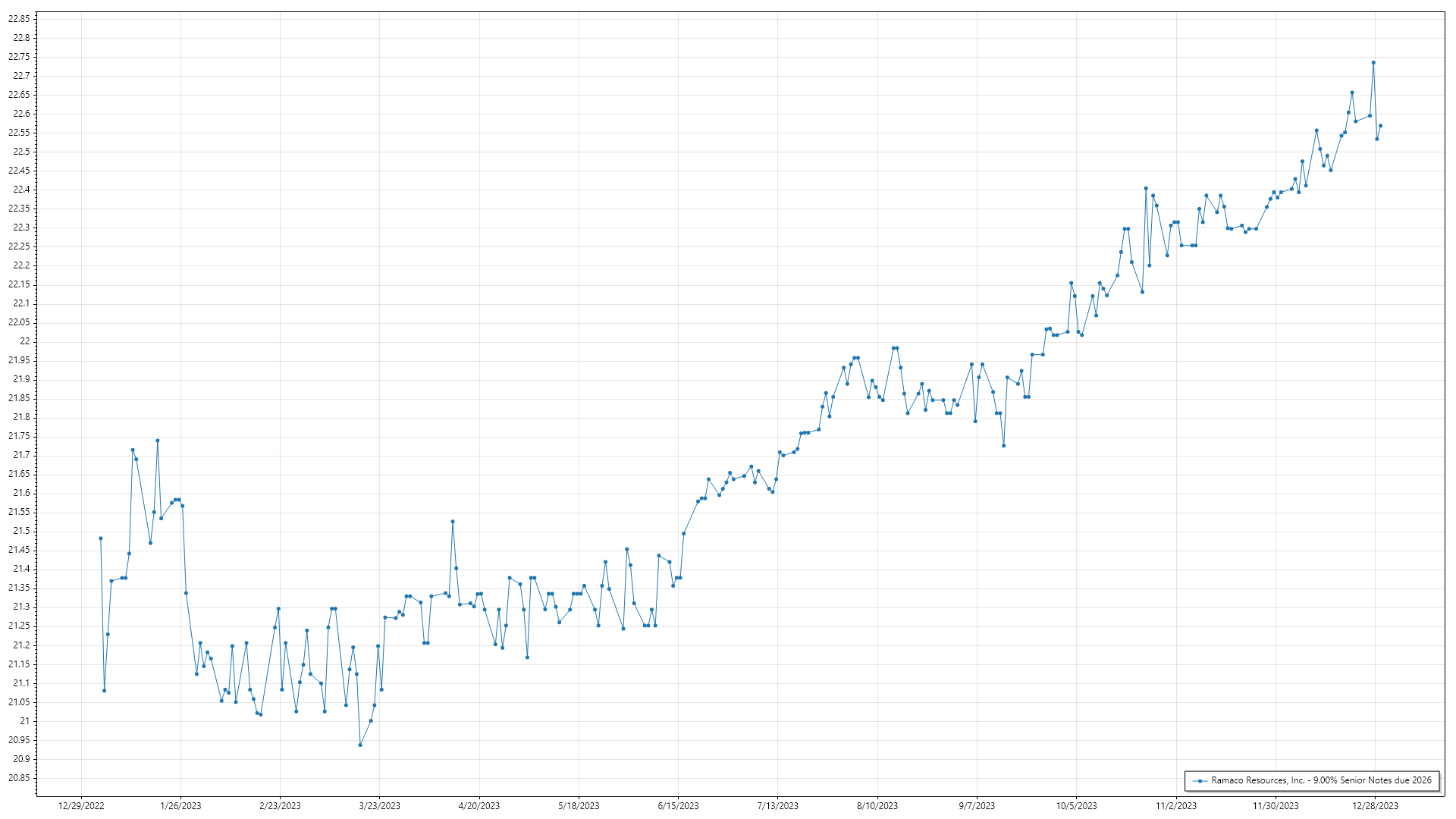This screenshot has height=819, width=1456.
Task: Click the Ramaco Resources legend text
Action: [1321, 780]
